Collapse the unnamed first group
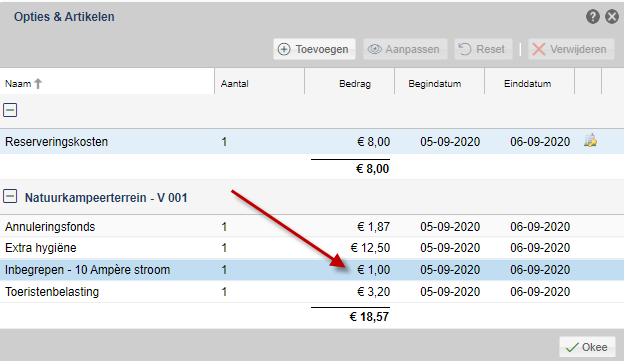This screenshot has width=624, height=361. [x=10, y=110]
